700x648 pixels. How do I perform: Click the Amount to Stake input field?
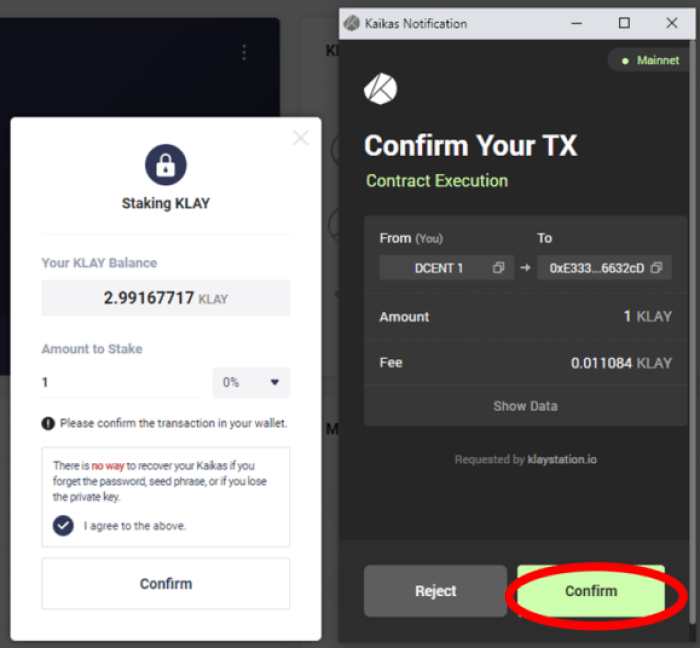click(x=121, y=382)
